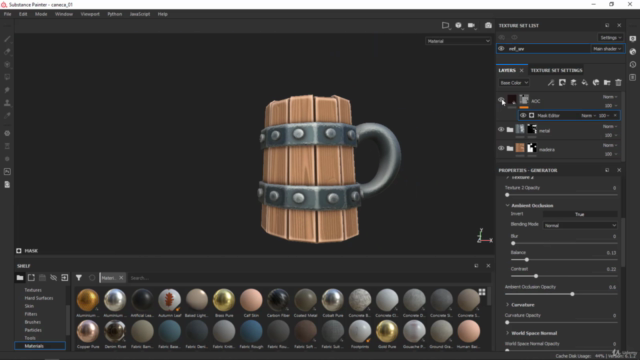Select the Polygon Fill tool
The image size is (640, 360).
click(7, 77)
